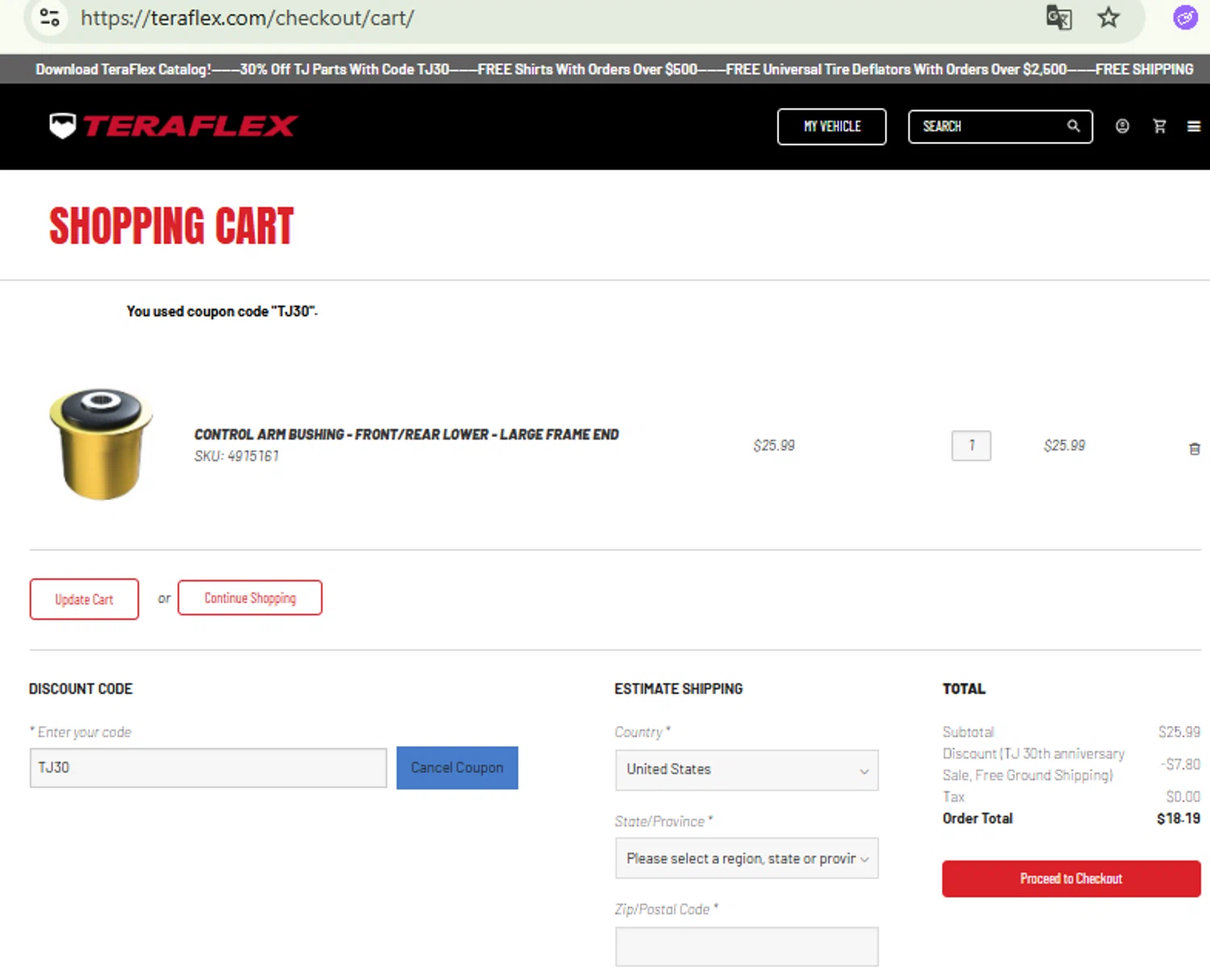Open the control arm bushing product thumbnail

coord(101,444)
